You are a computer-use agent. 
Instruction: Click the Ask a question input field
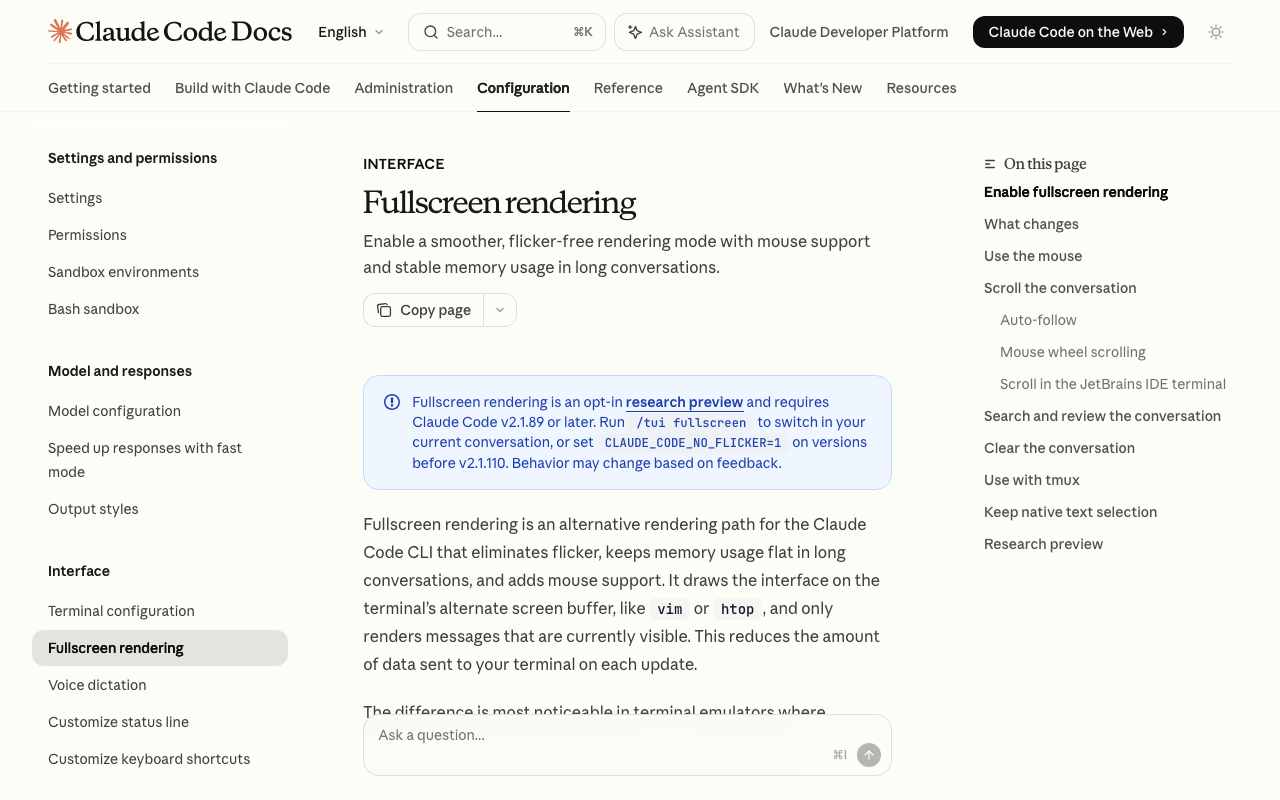click(x=600, y=735)
